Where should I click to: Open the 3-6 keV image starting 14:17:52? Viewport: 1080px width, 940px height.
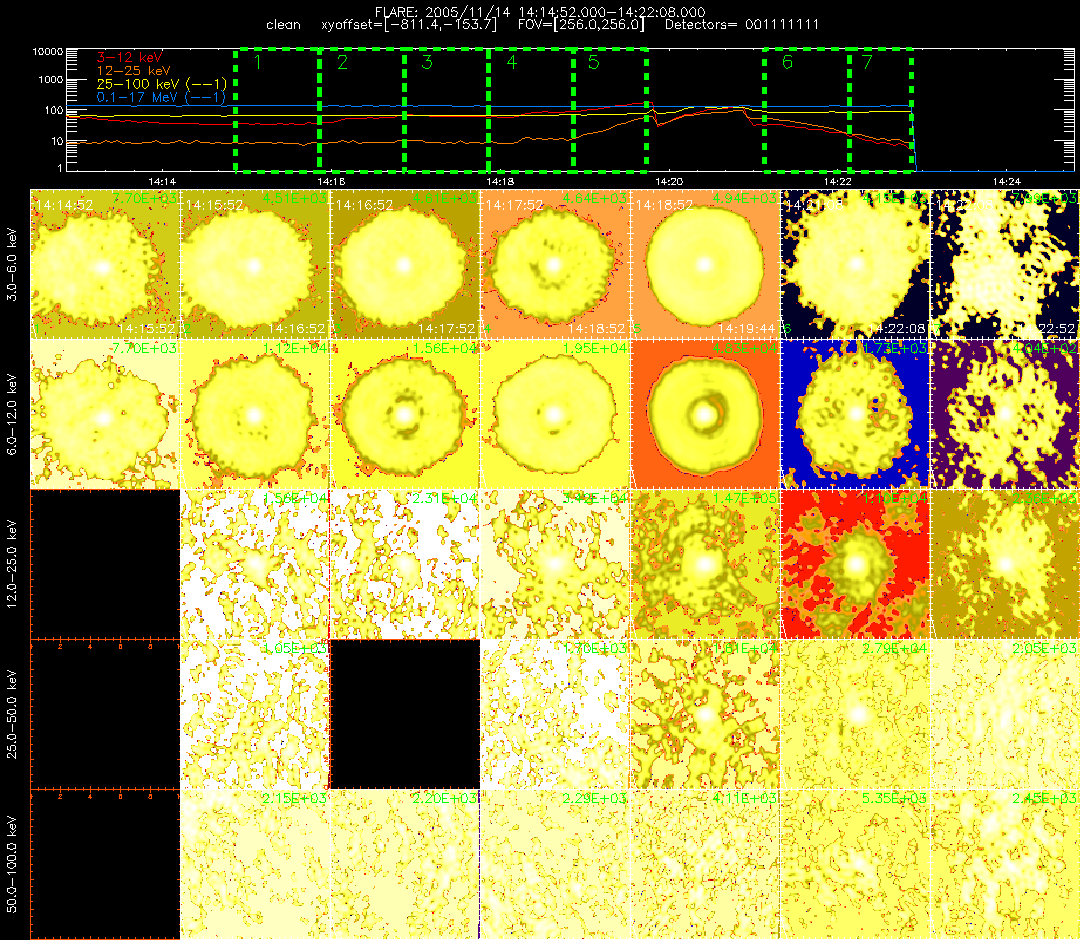[x=555, y=264]
